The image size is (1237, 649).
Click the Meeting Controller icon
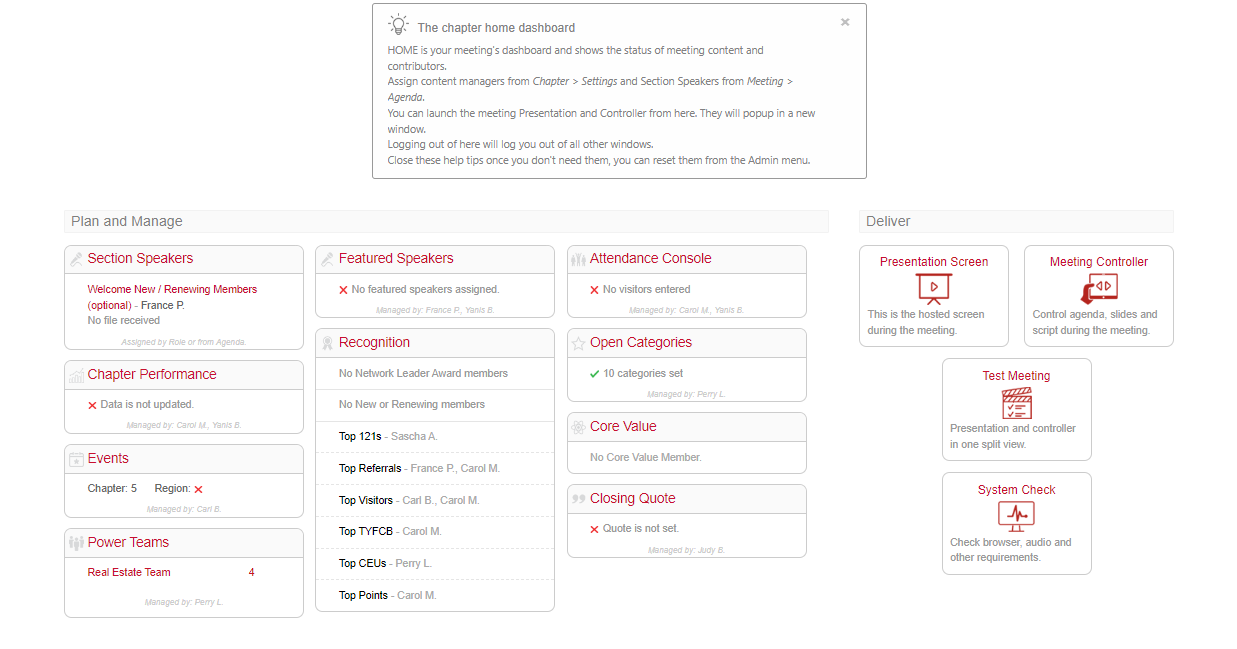(1098, 288)
